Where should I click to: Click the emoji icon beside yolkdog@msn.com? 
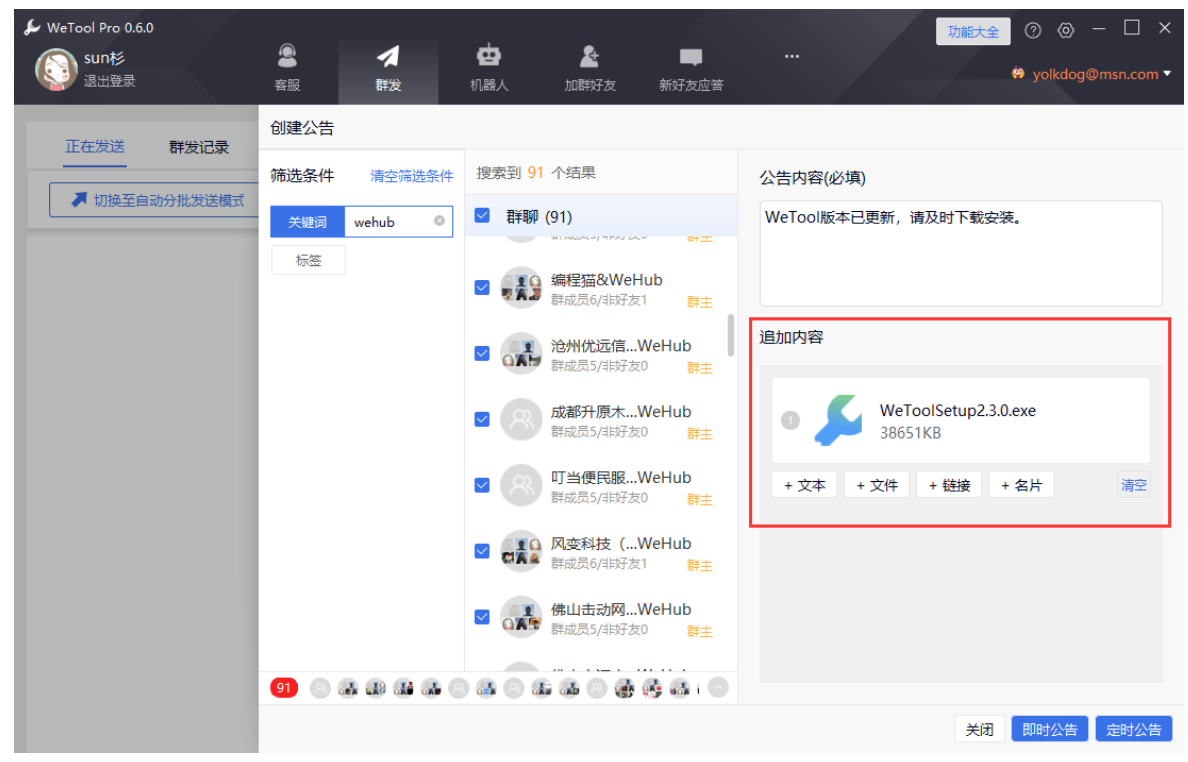click(x=1018, y=73)
